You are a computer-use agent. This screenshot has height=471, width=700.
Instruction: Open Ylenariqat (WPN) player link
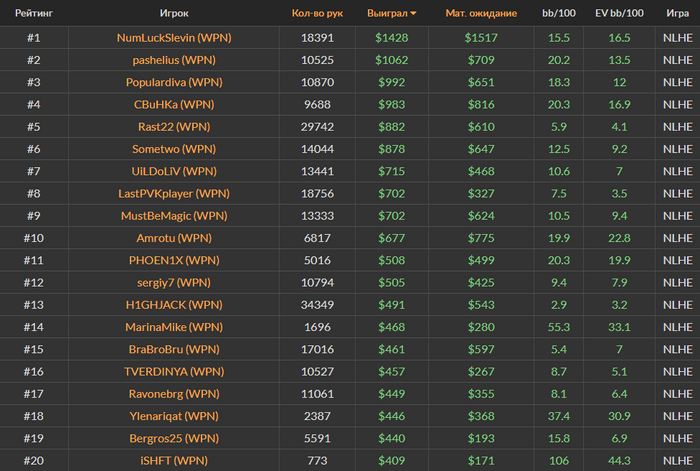[174, 416]
